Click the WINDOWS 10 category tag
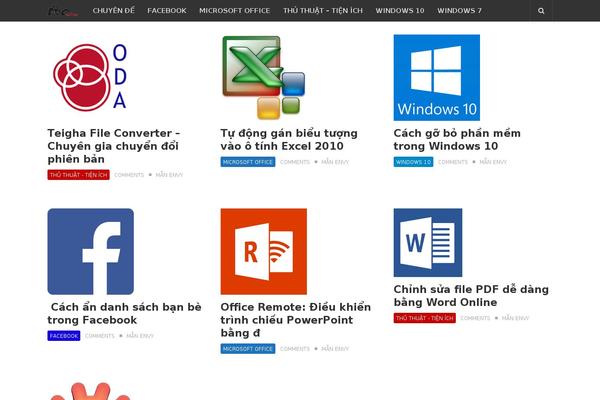600x400 pixels. [x=413, y=162]
